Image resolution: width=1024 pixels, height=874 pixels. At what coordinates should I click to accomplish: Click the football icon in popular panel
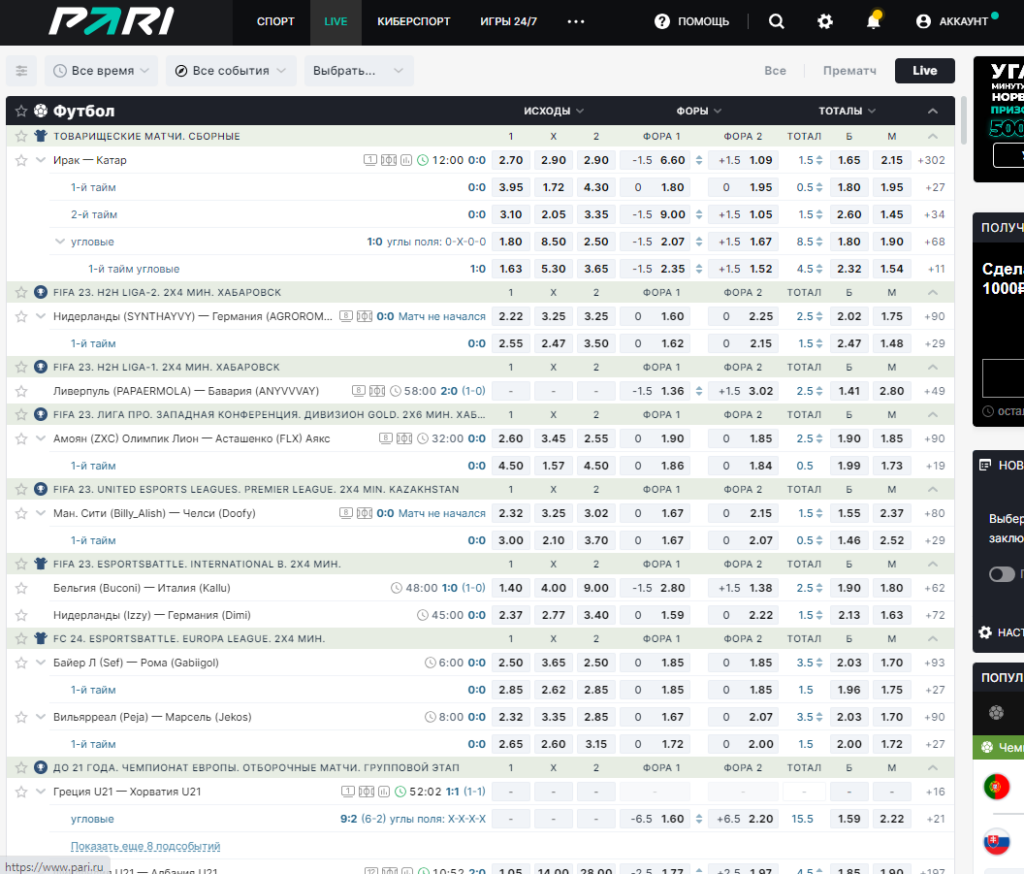coord(996,713)
